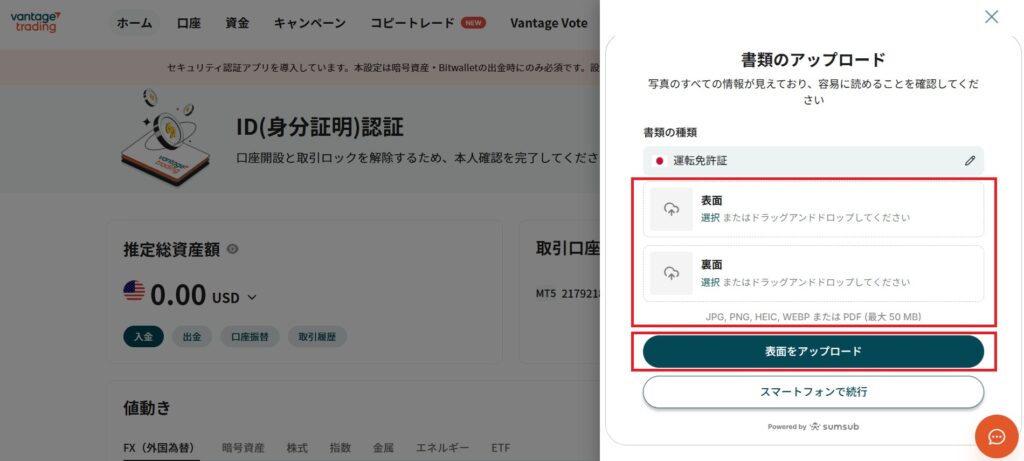Click the Powered by sumsub label

click(x=813, y=426)
